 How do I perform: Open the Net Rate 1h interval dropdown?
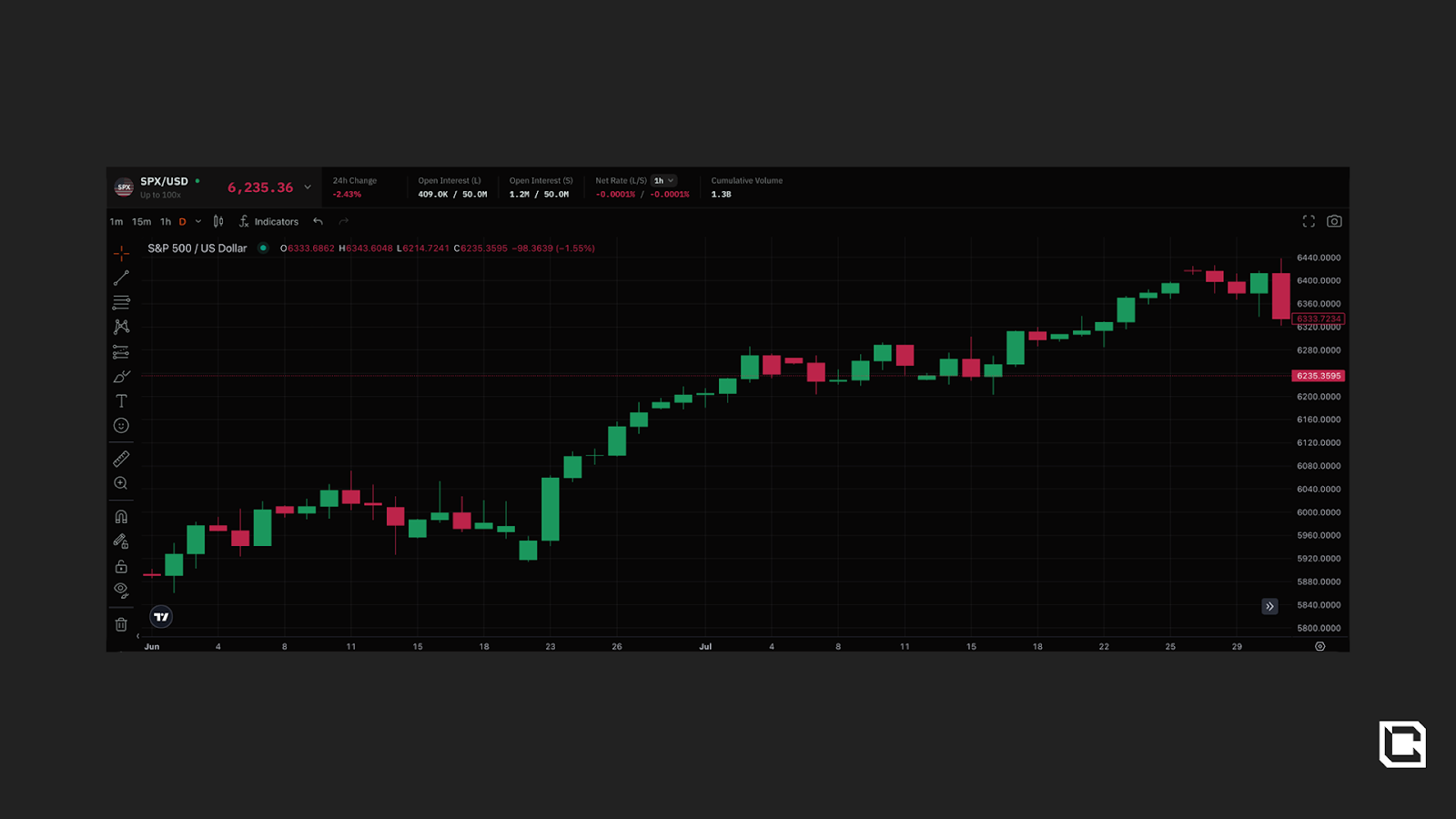tap(663, 181)
